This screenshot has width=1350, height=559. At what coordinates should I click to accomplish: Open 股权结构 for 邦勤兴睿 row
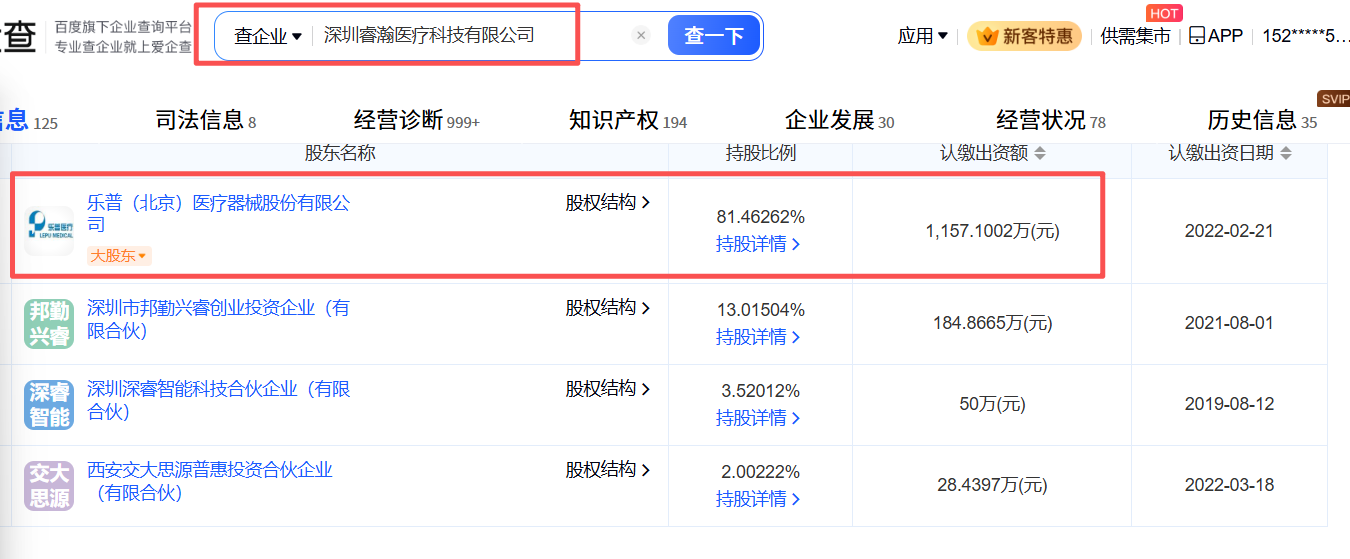pyautogui.click(x=608, y=308)
